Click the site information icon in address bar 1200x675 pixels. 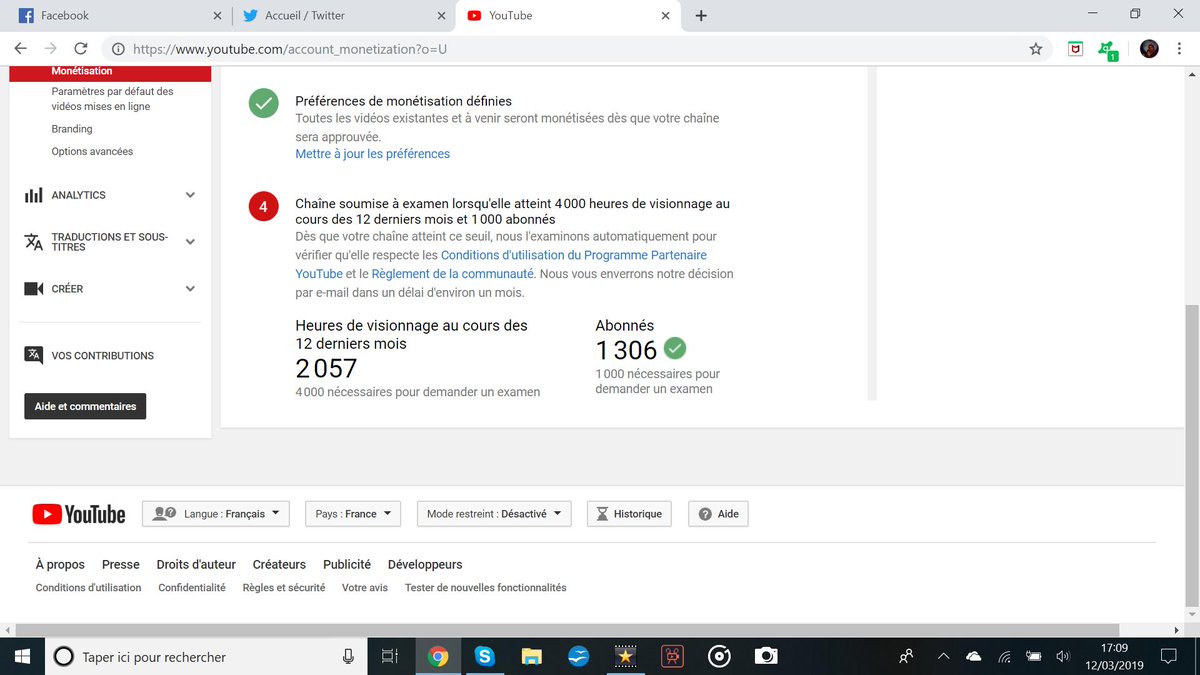[x=118, y=48]
